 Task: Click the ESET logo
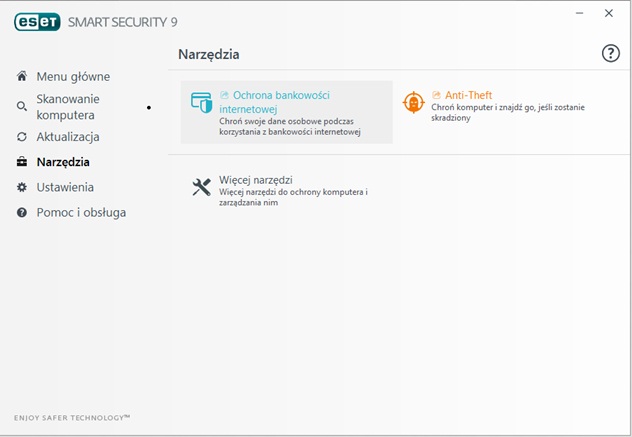click(x=37, y=22)
